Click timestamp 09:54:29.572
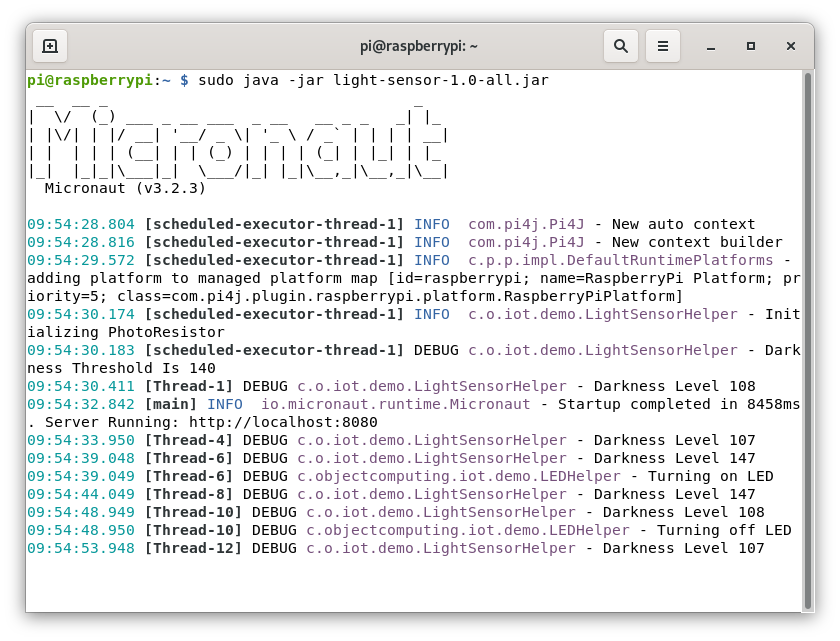The height and width of the screenshot is (641, 840). 81,260
